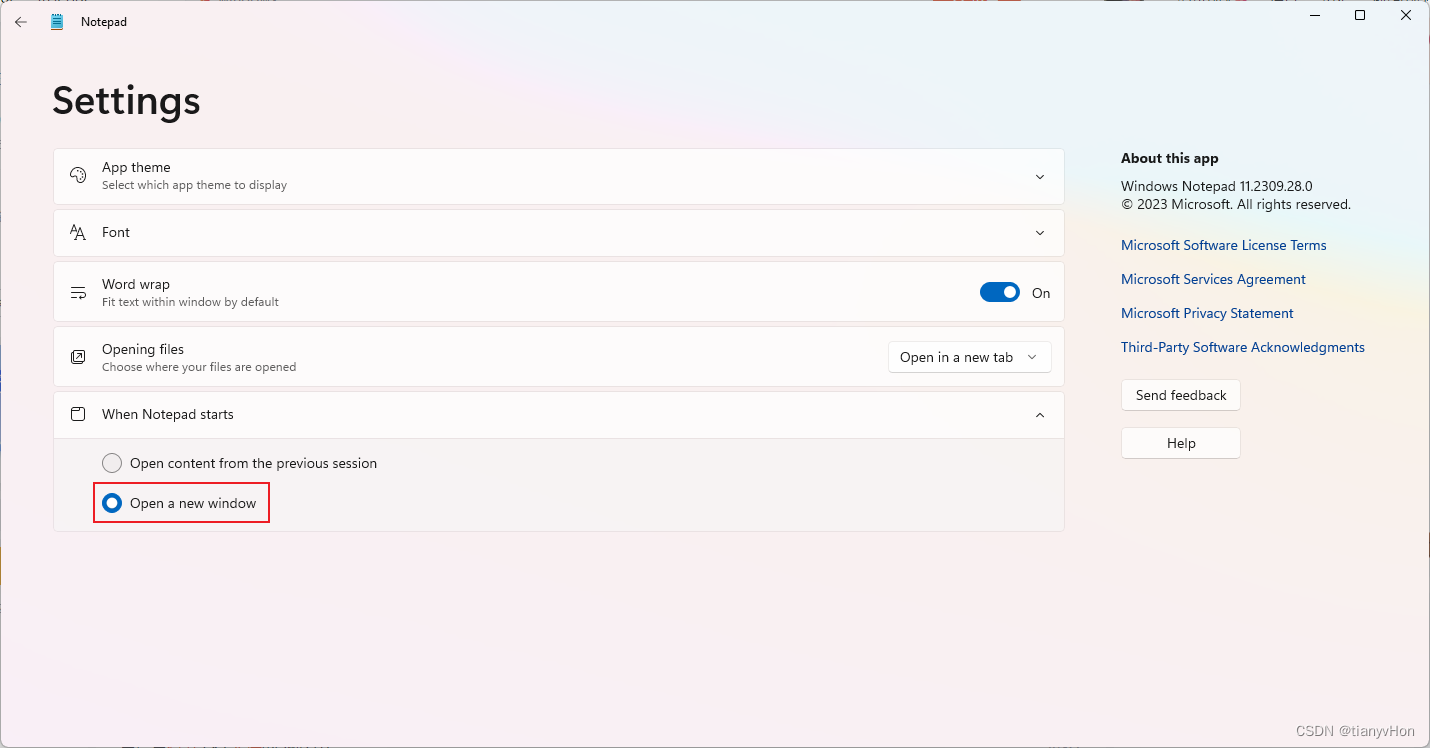Click the '© 2023 Microsoft' copyright text
This screenshot has height=748, width=1430.
tap(1236, 204)
